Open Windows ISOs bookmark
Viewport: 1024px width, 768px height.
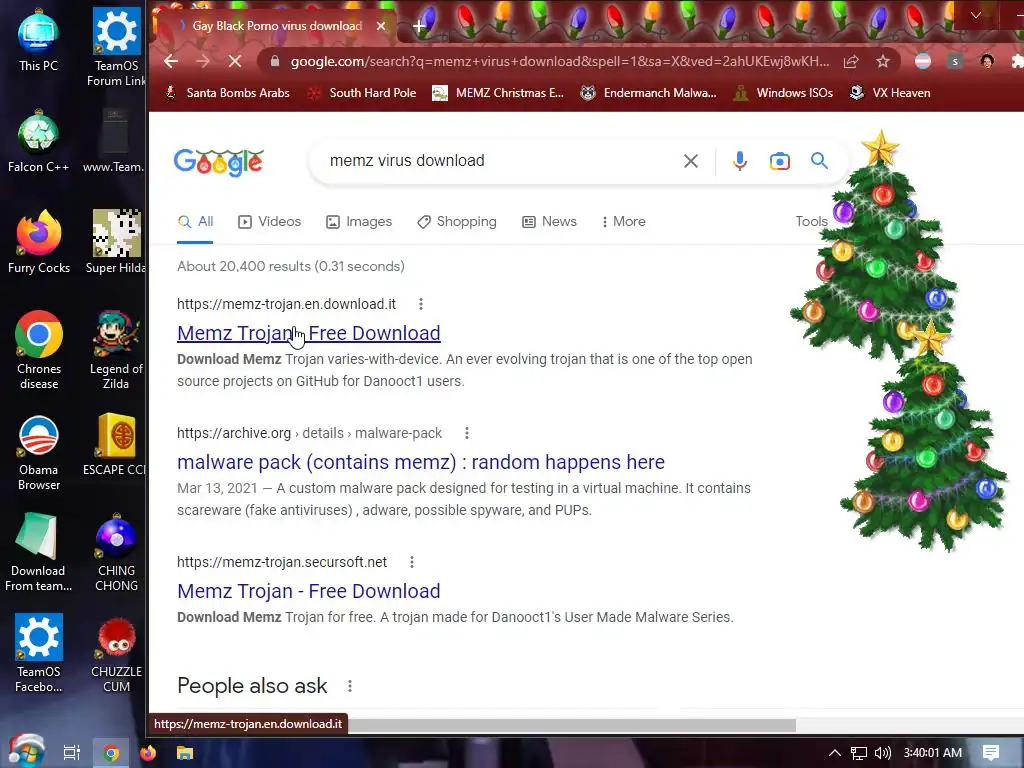pos(783,93)
